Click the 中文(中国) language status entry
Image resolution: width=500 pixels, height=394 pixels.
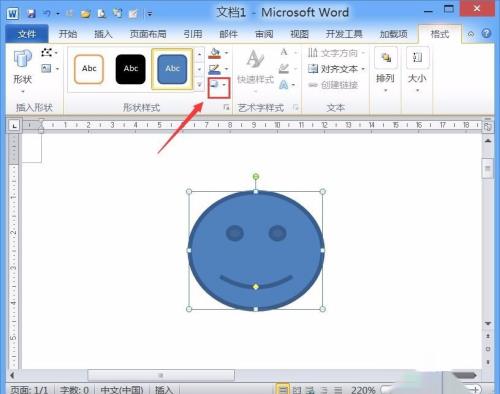(122, 389)
